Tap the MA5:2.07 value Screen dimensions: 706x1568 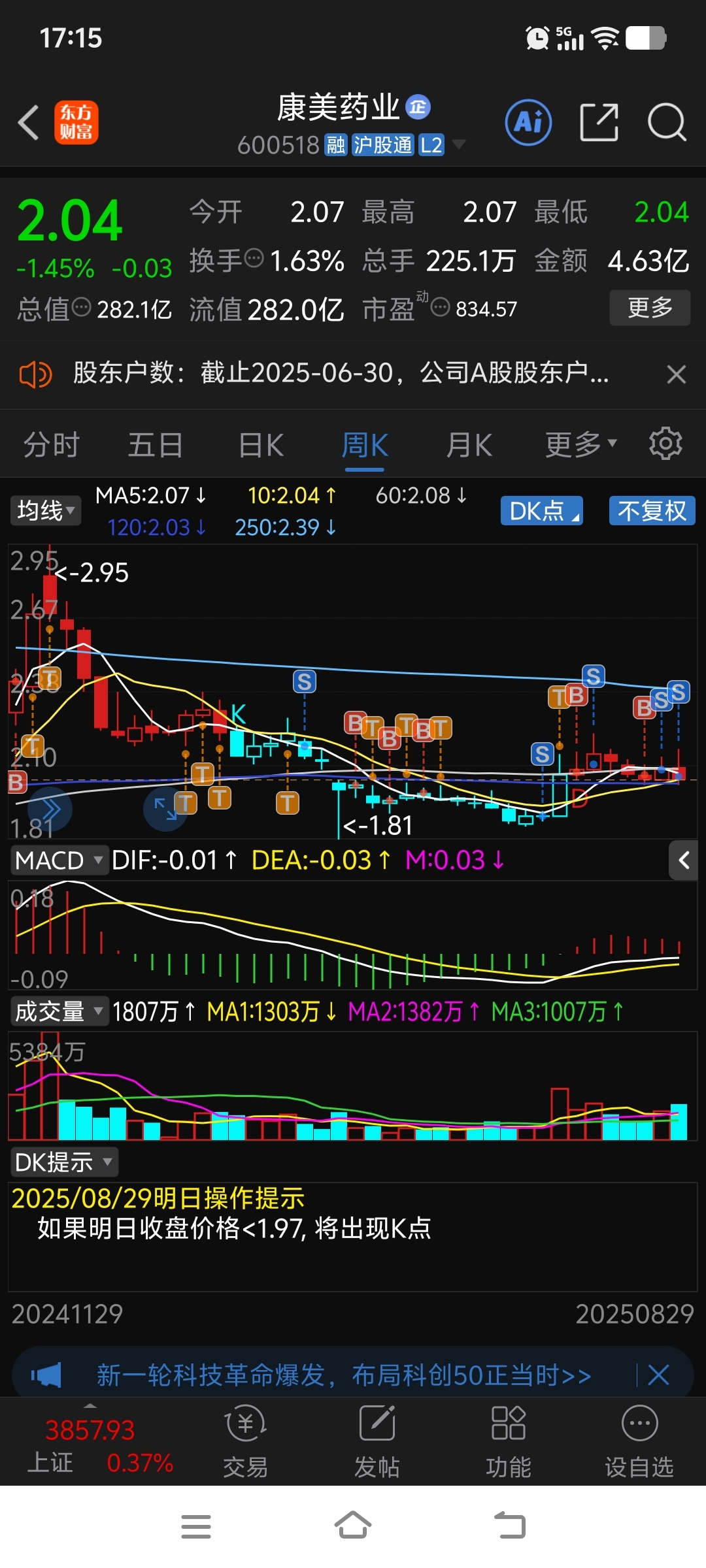(x=151, y=496)
